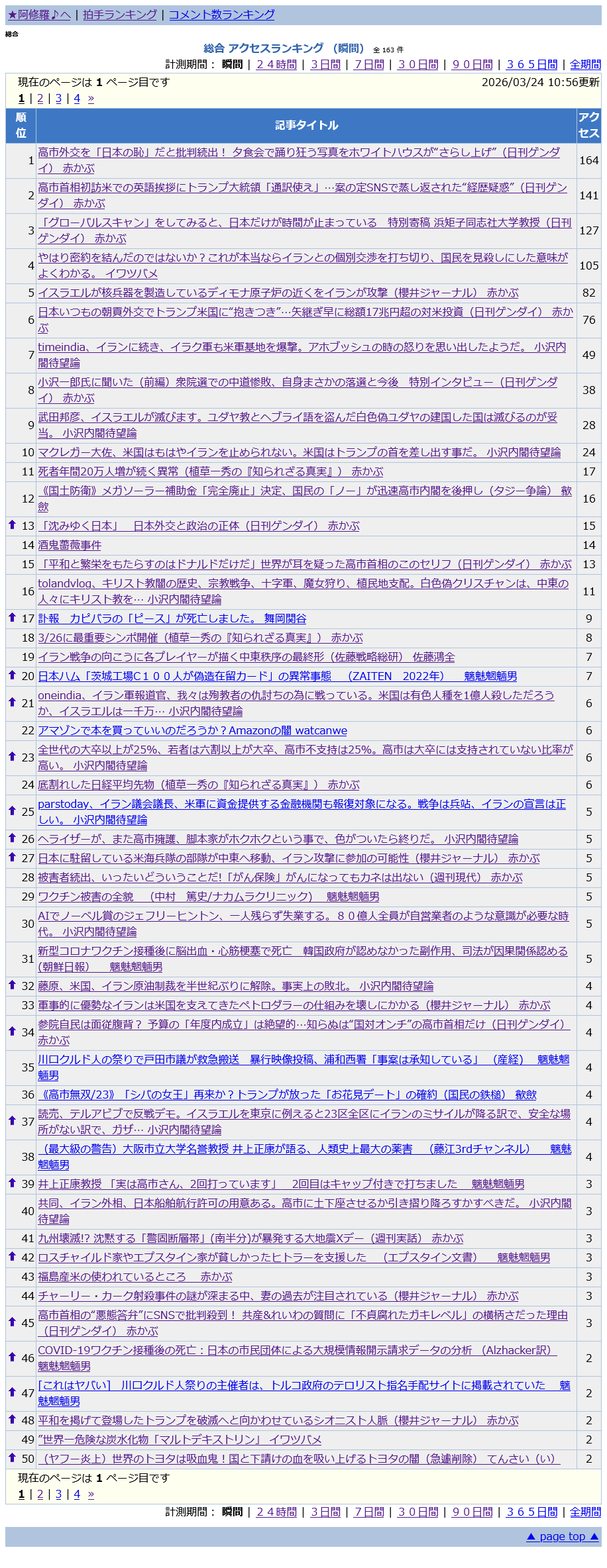Go to page 4 in bottom pagination
The width and height of the screenshot is (607, 1568).
pos(77,1494)
